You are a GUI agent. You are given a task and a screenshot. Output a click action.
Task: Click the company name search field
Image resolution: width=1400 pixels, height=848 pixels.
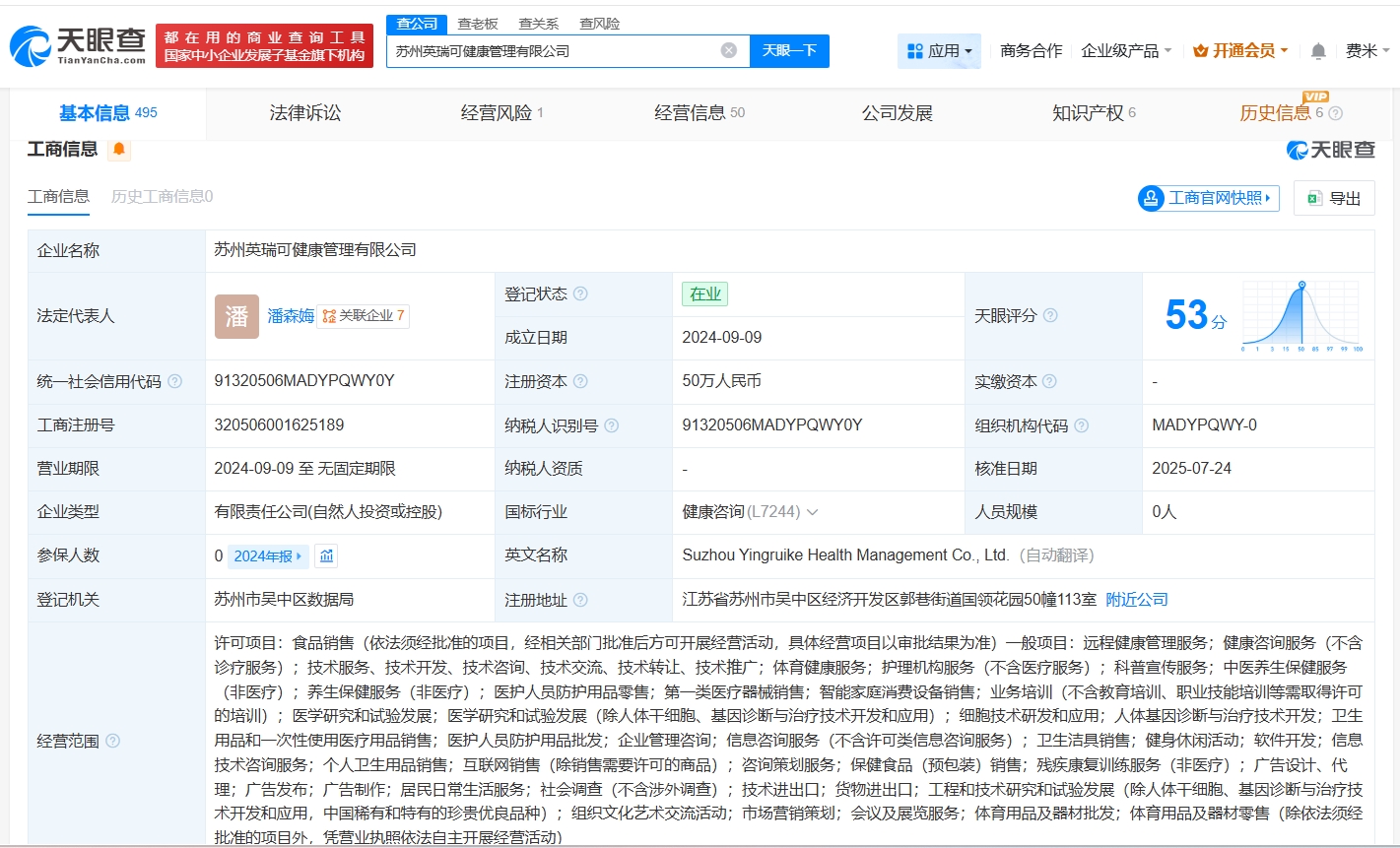pos(552,50)
